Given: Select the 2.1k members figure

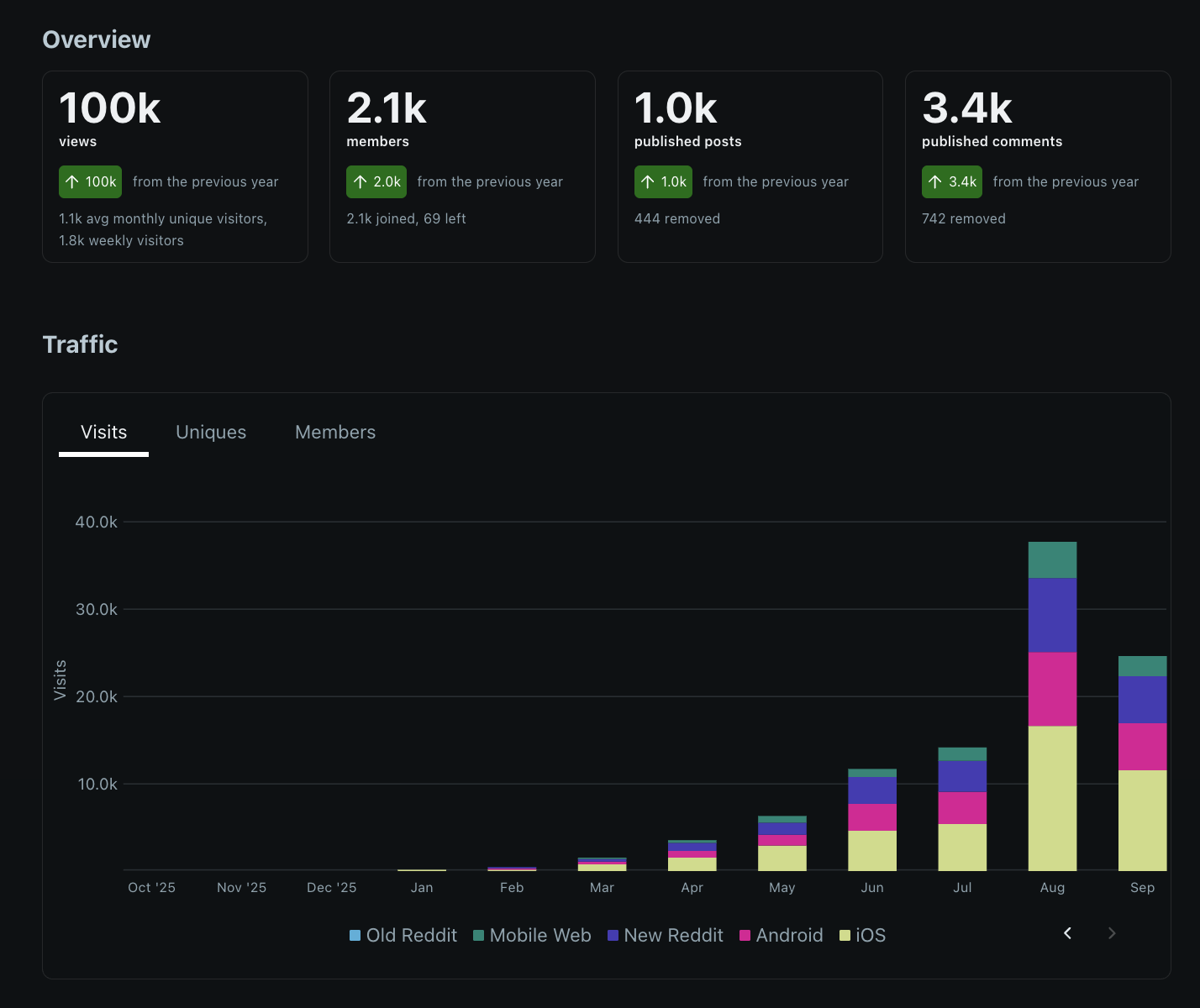Looking at the screenshot, I should (x=387, y=108).
